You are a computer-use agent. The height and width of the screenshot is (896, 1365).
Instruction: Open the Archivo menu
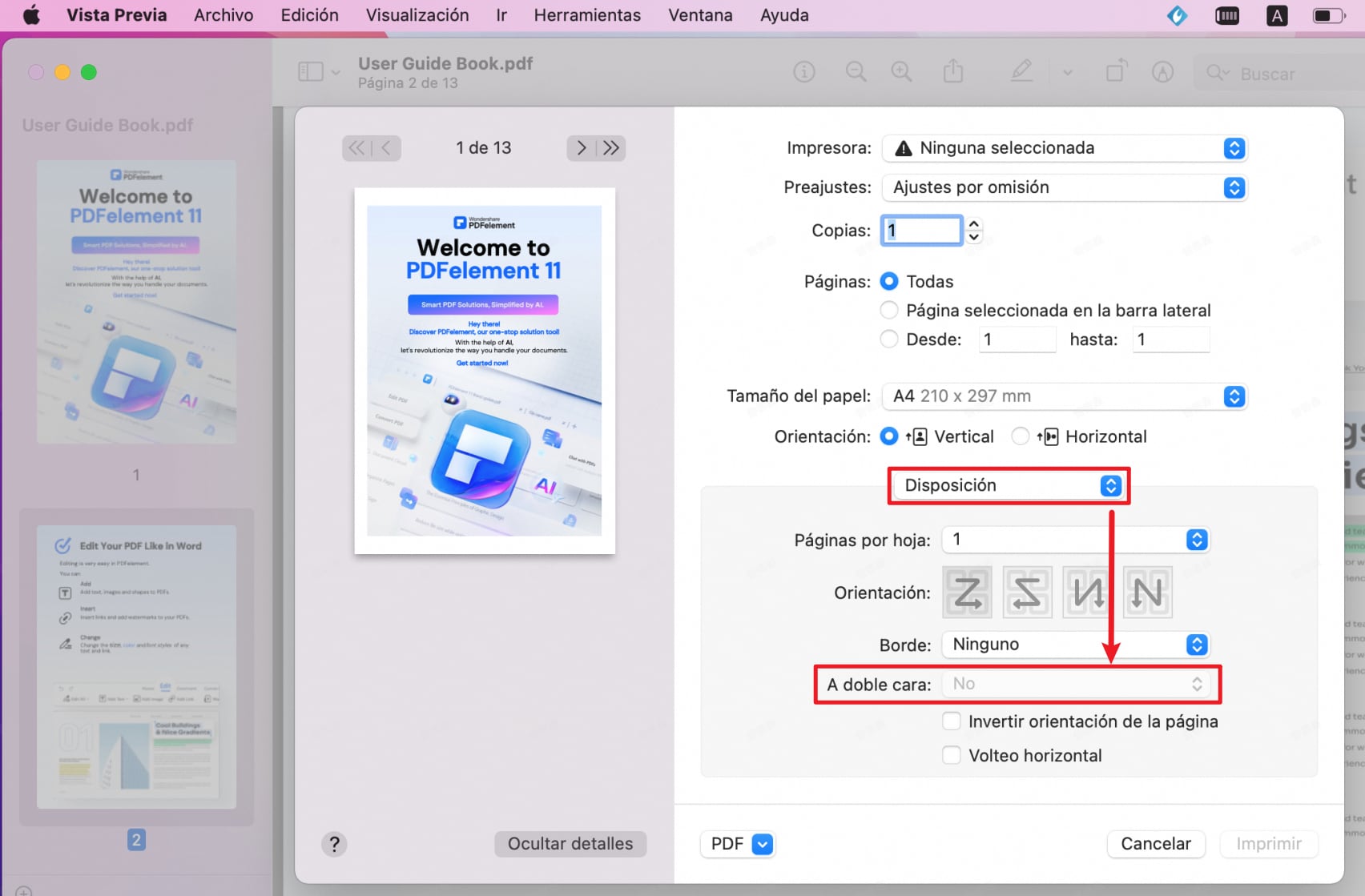(x=223, y=15)
